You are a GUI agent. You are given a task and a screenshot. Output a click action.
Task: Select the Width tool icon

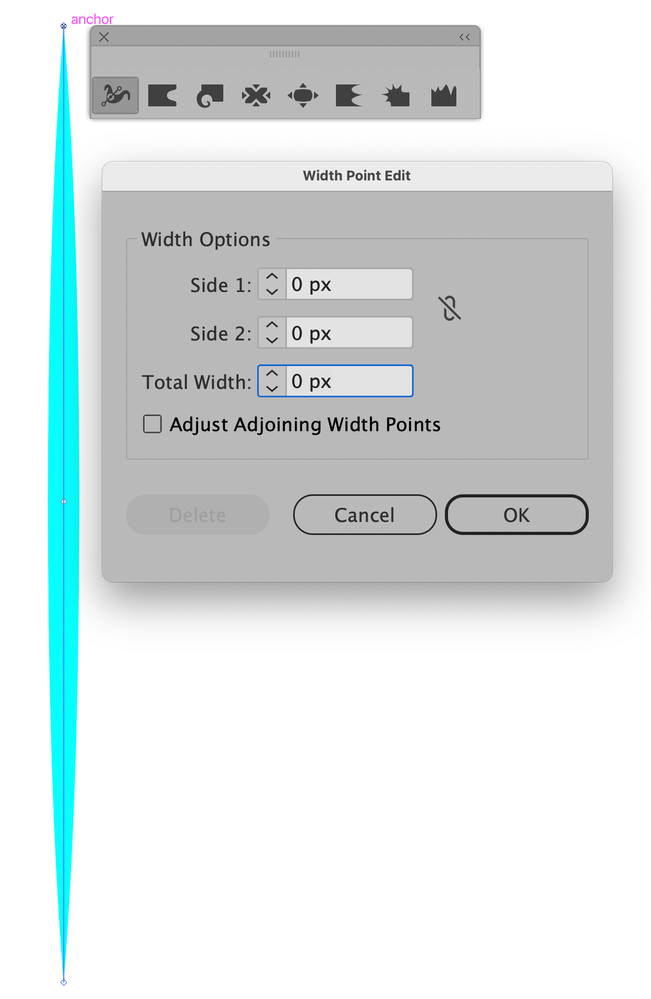(x=115, y=96)
